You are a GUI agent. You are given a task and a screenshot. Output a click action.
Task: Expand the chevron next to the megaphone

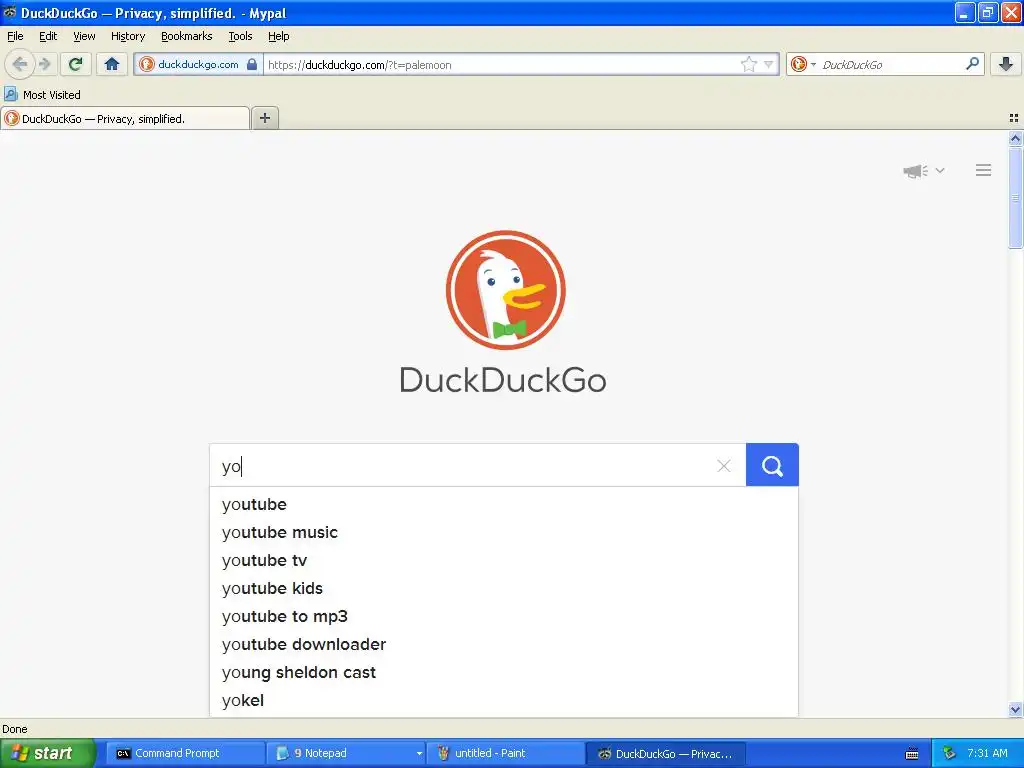click(x=940, y=170)
